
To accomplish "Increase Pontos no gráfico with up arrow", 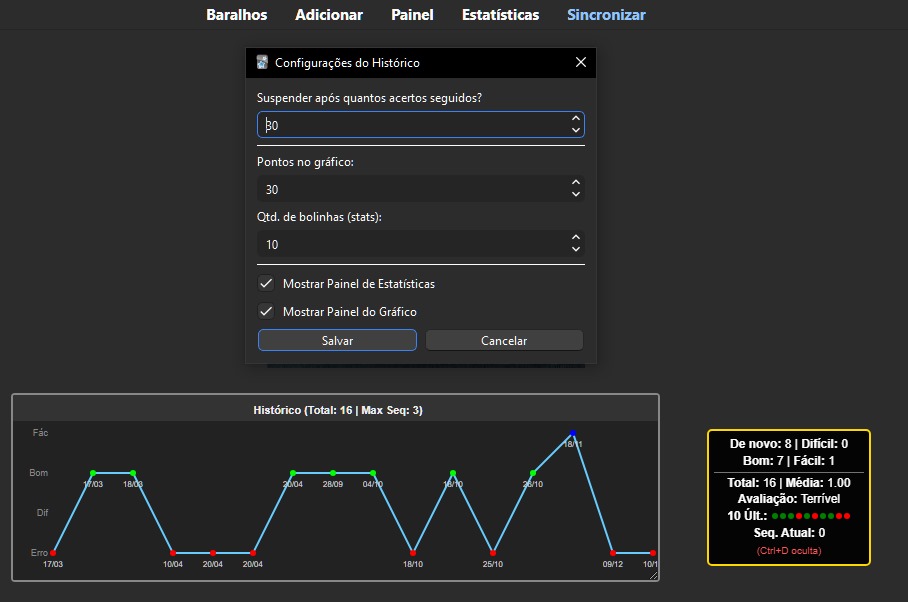I will pyautogui.click(x=575, y=183).
